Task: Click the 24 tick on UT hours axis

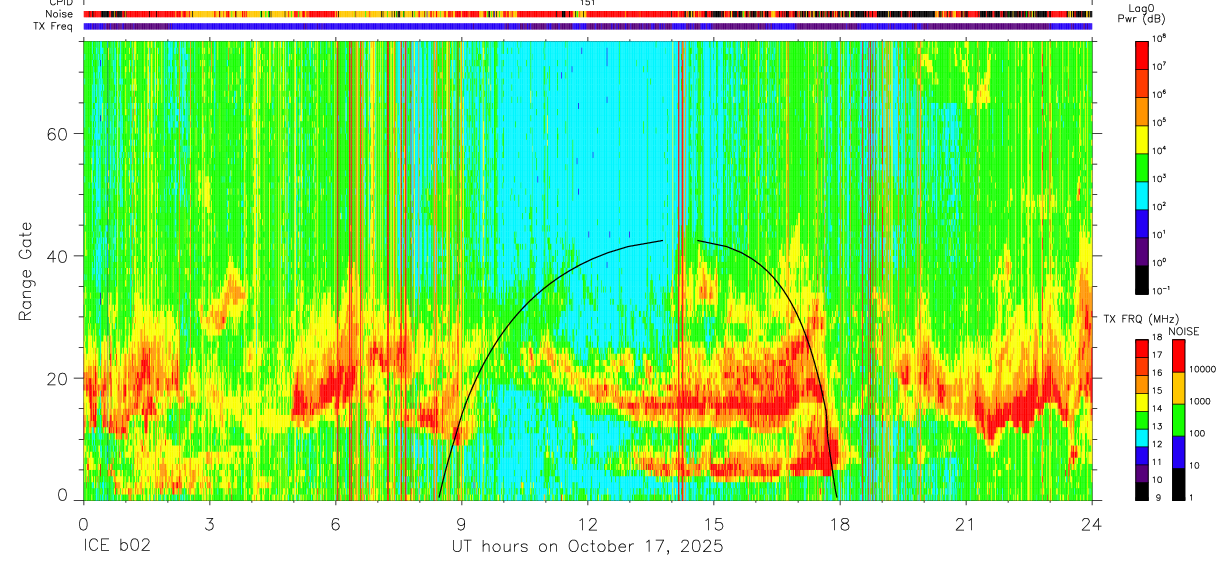Action: 1092,523
